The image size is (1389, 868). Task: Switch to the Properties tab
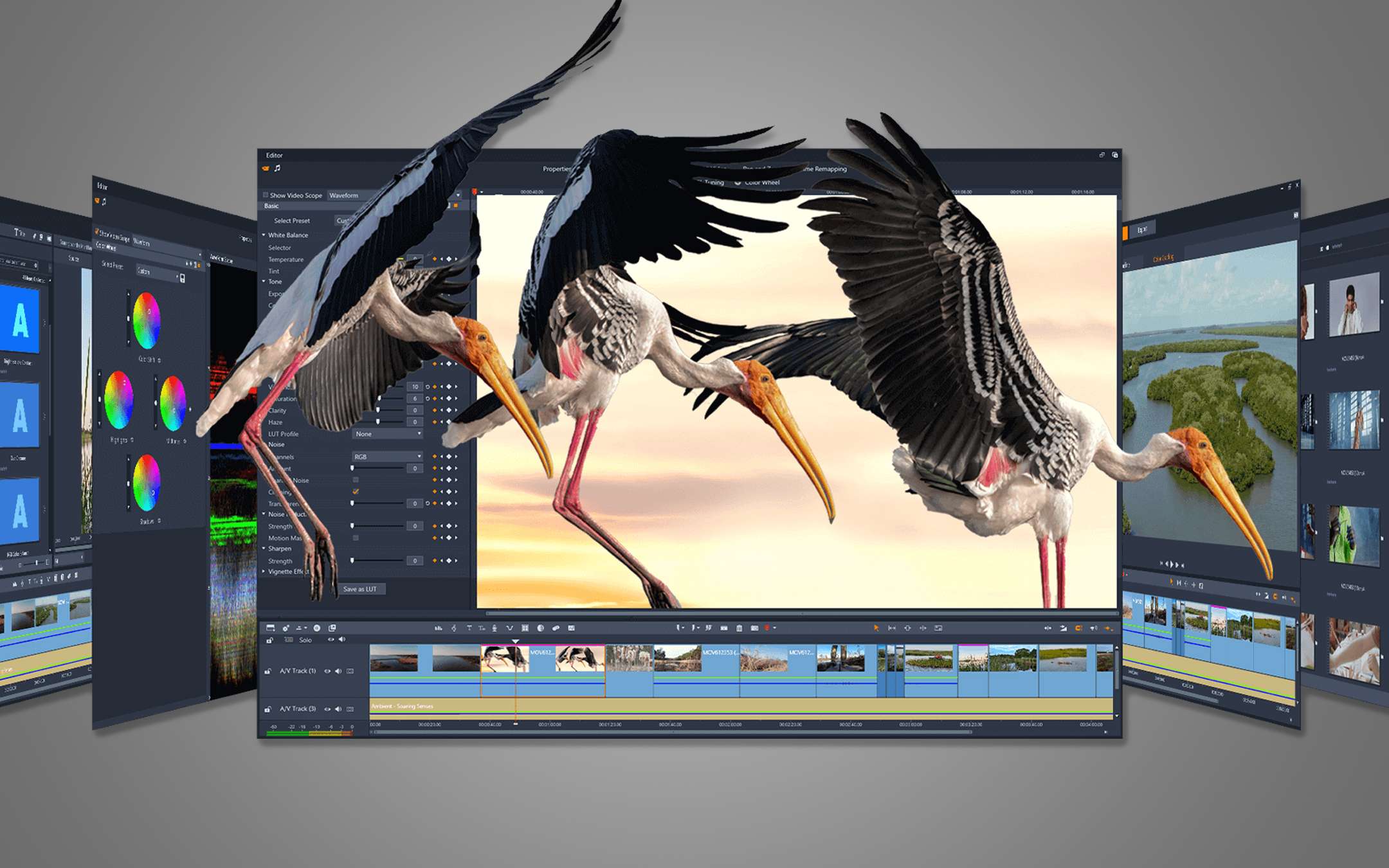pos(554,168)
